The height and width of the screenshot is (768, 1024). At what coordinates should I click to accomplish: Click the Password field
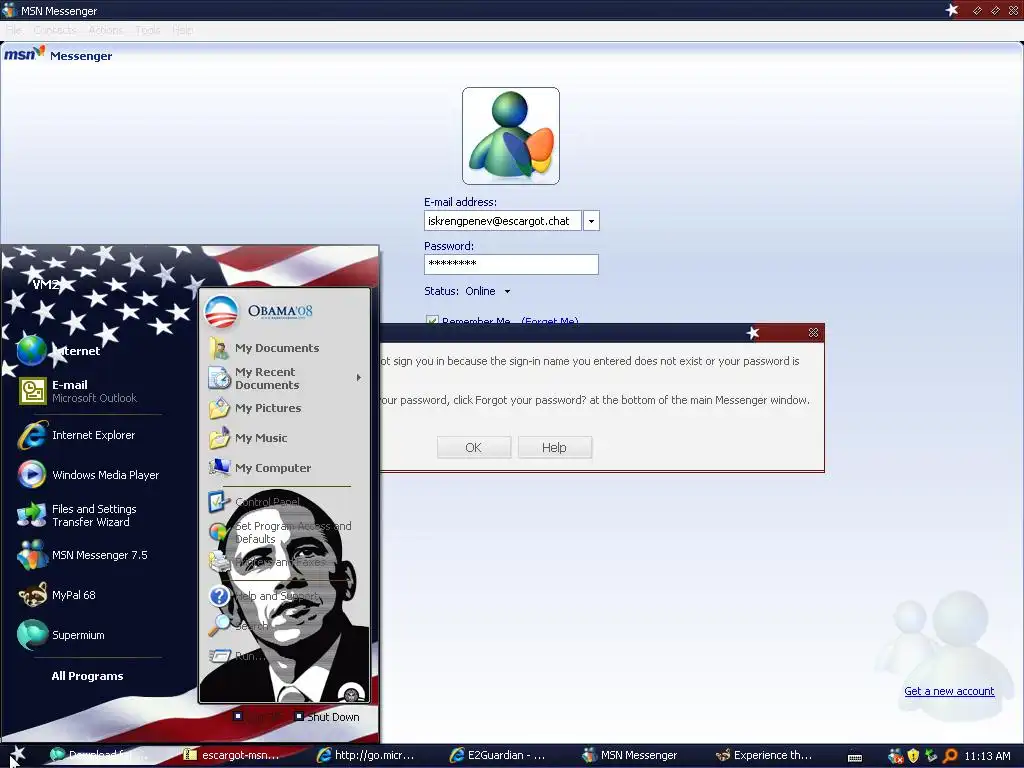point(511,264)
